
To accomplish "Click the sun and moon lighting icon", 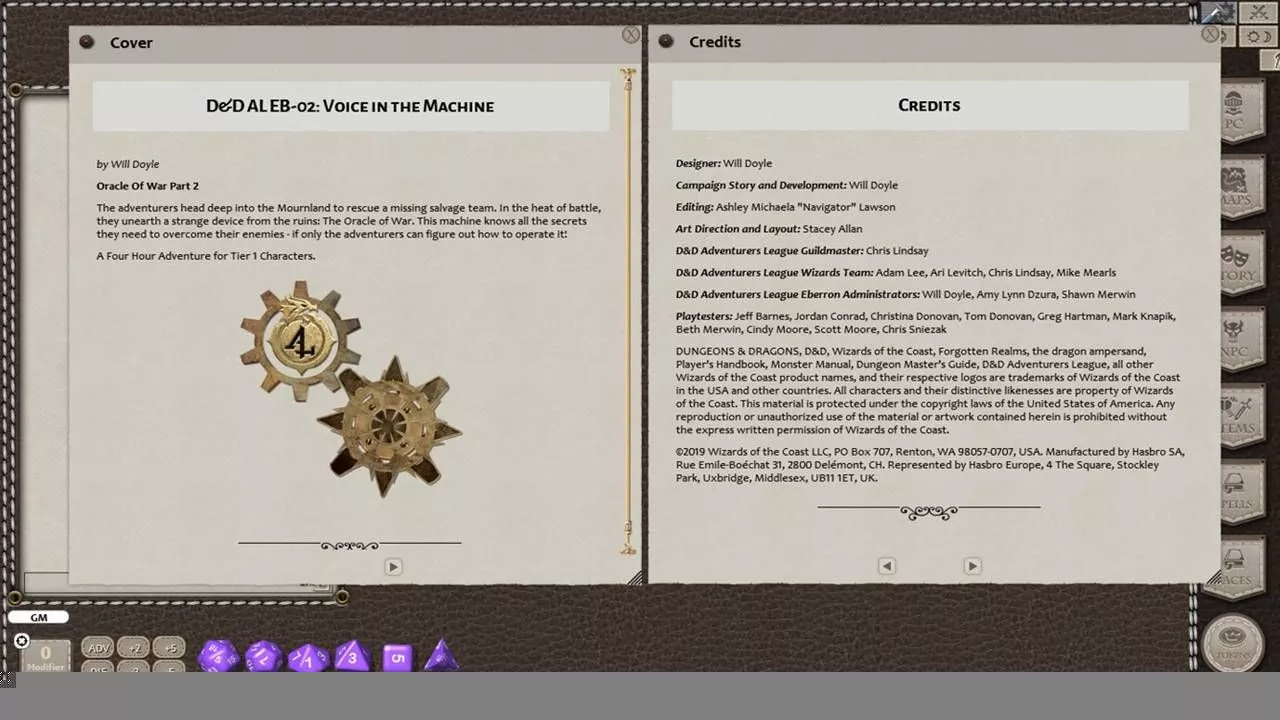I will (1259, 36).
